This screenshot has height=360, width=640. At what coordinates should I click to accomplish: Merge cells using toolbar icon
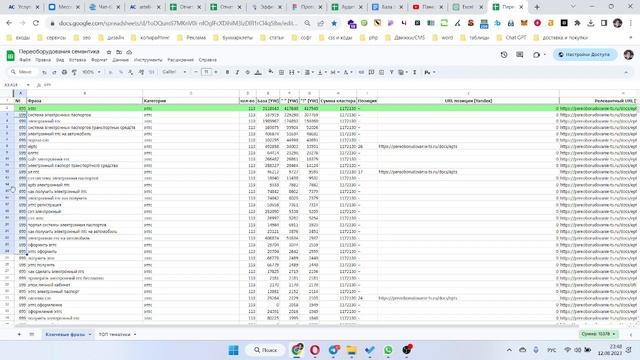[x=291, y=72]
